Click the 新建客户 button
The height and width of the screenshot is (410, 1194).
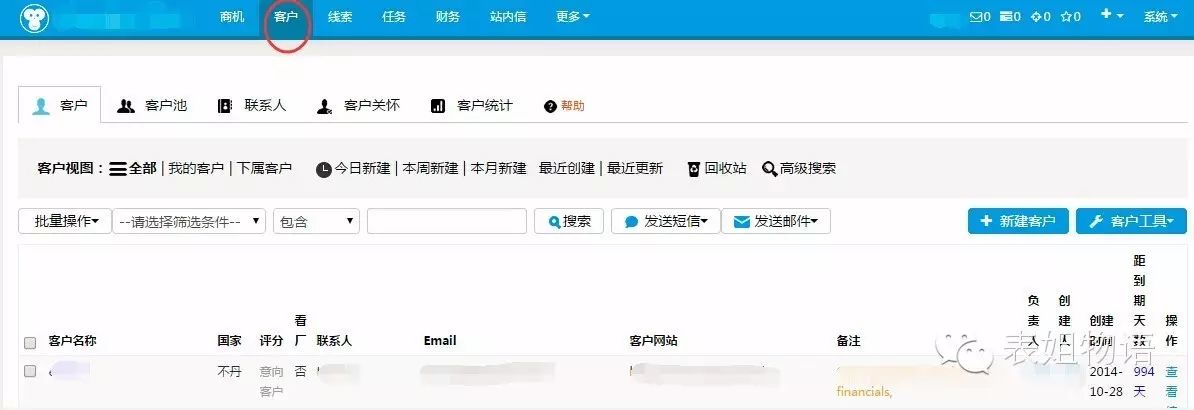[x=1018, y=221]
